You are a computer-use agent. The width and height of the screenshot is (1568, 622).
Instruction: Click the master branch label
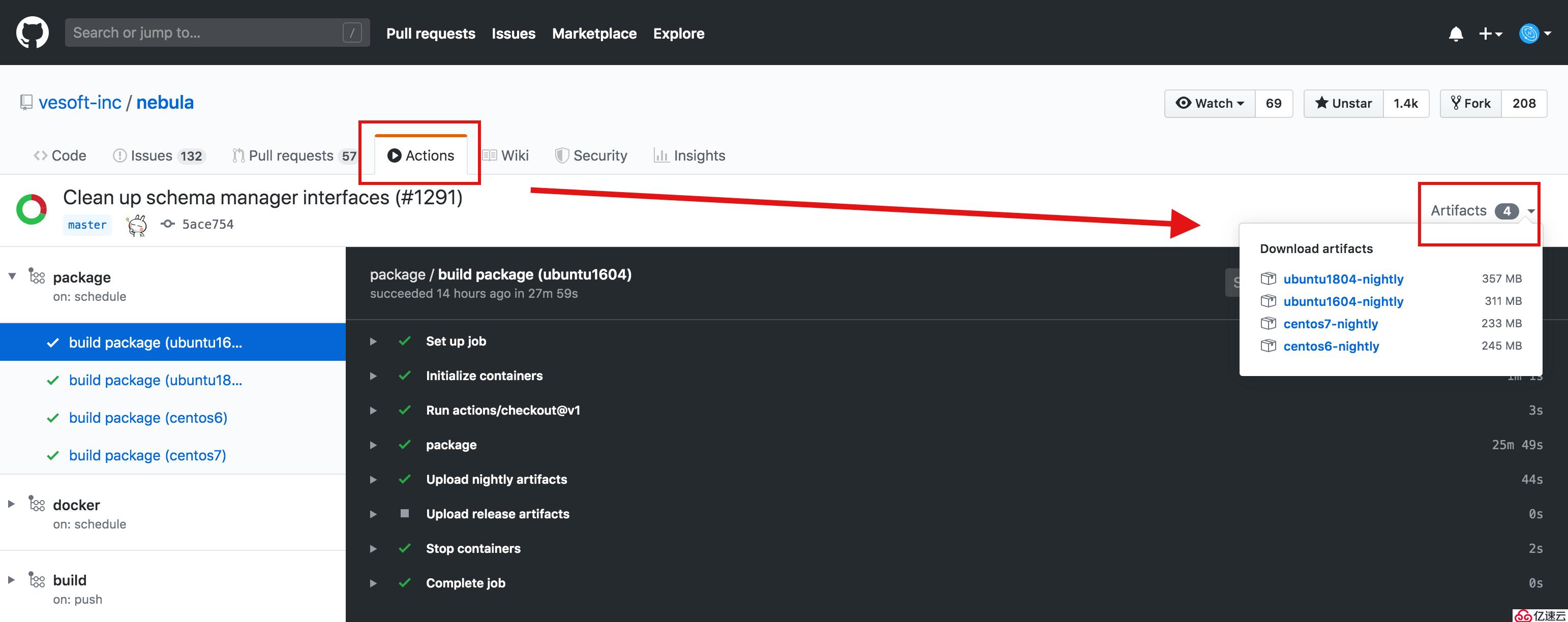pyautogui.click(x=87, y=225)
